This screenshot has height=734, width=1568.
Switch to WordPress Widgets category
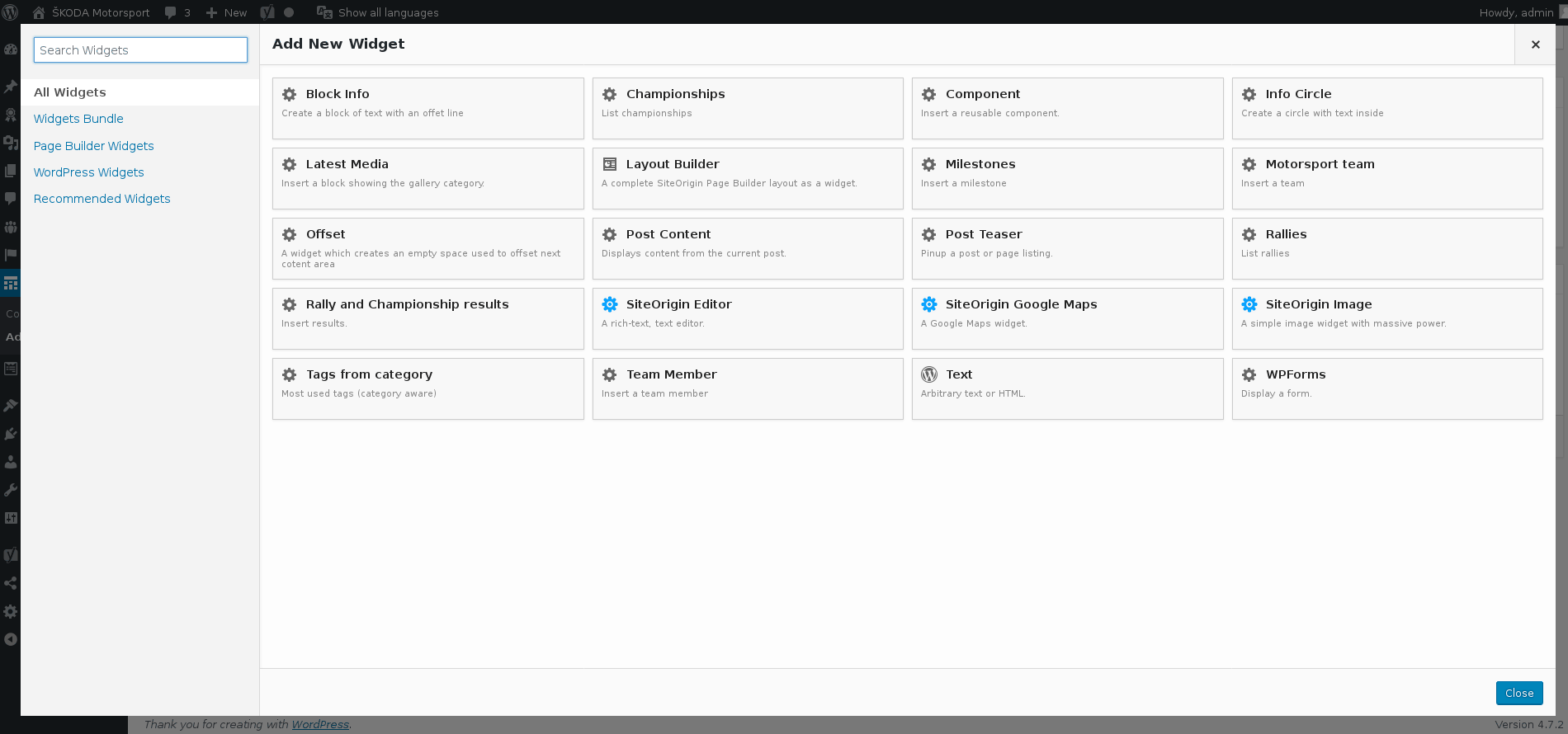[89, 172]
